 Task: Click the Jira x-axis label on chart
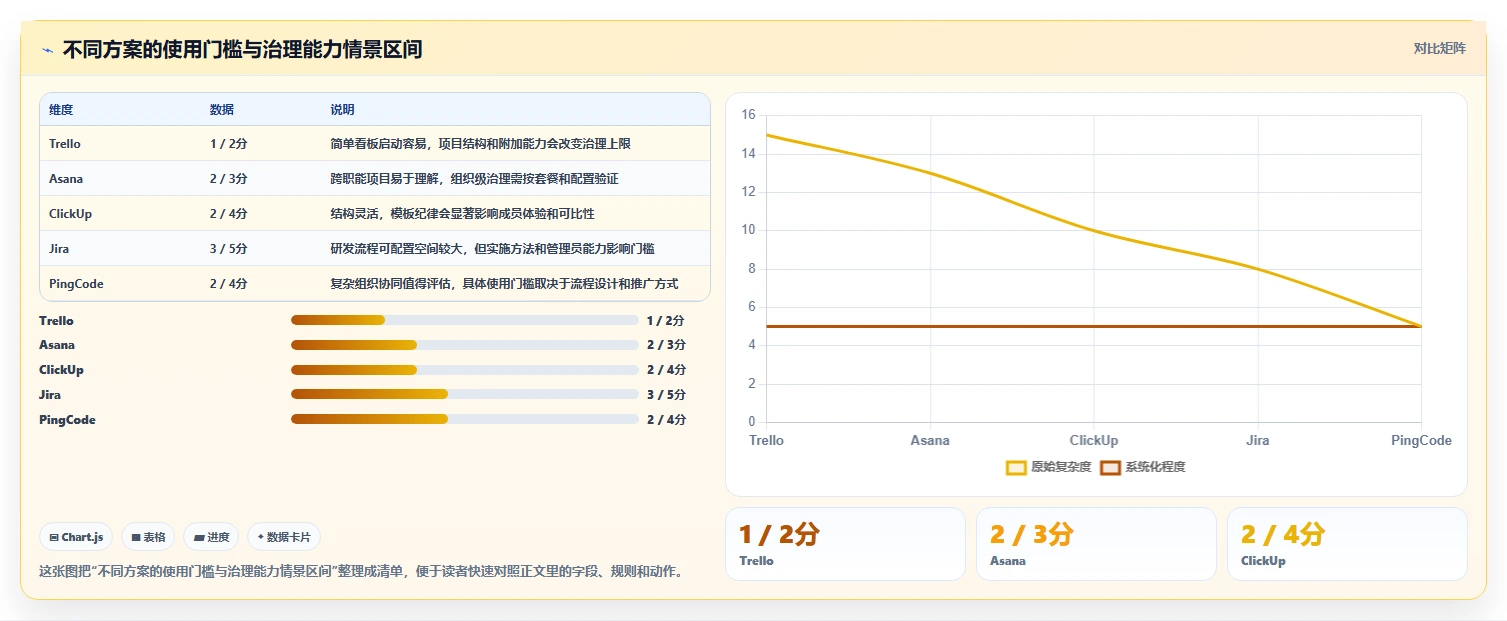[1258, 440]
